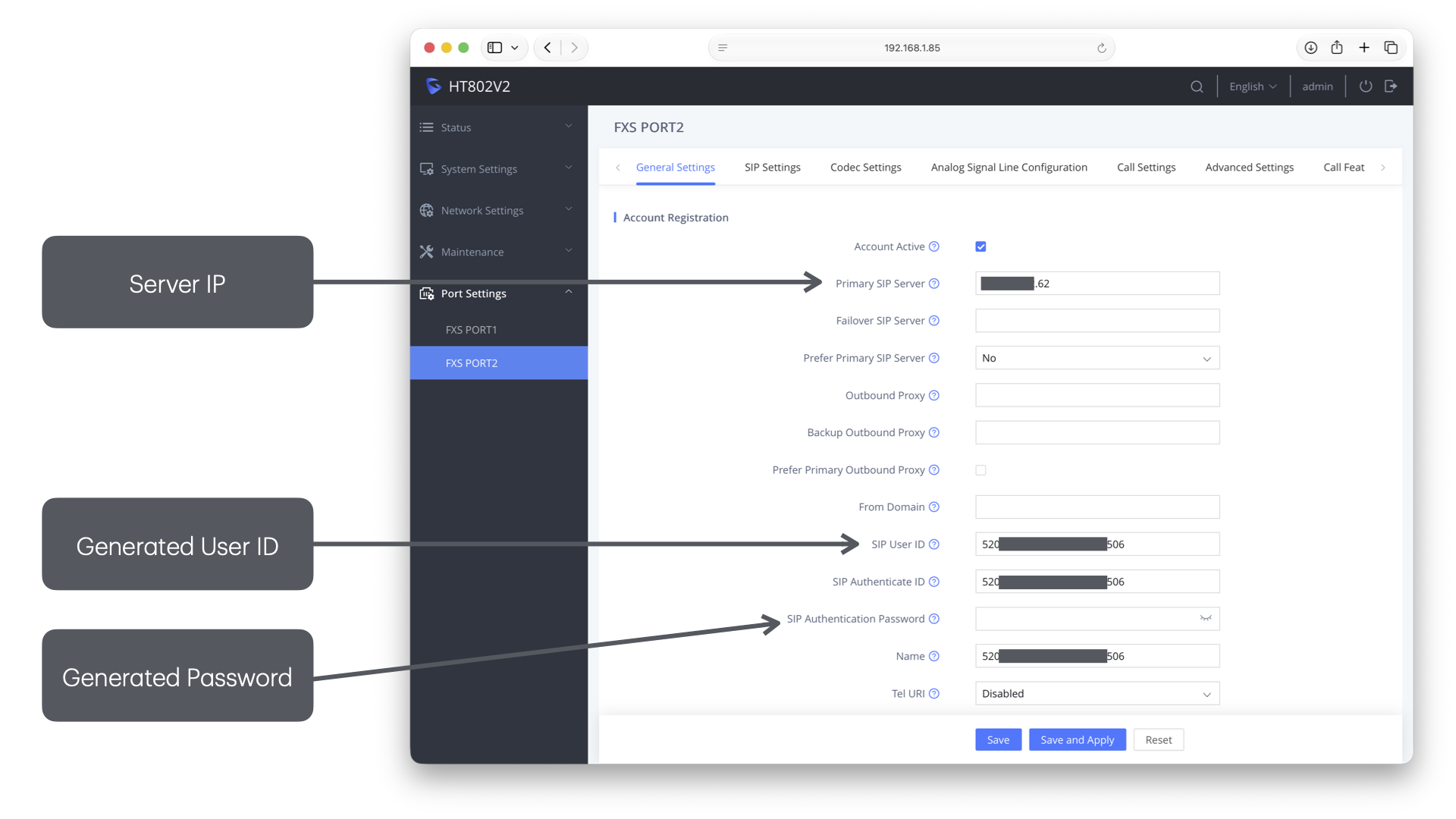Expand Maintenance sidebar menu
The width and height of the screenshot is (1456, 819).
pos(498,252)
